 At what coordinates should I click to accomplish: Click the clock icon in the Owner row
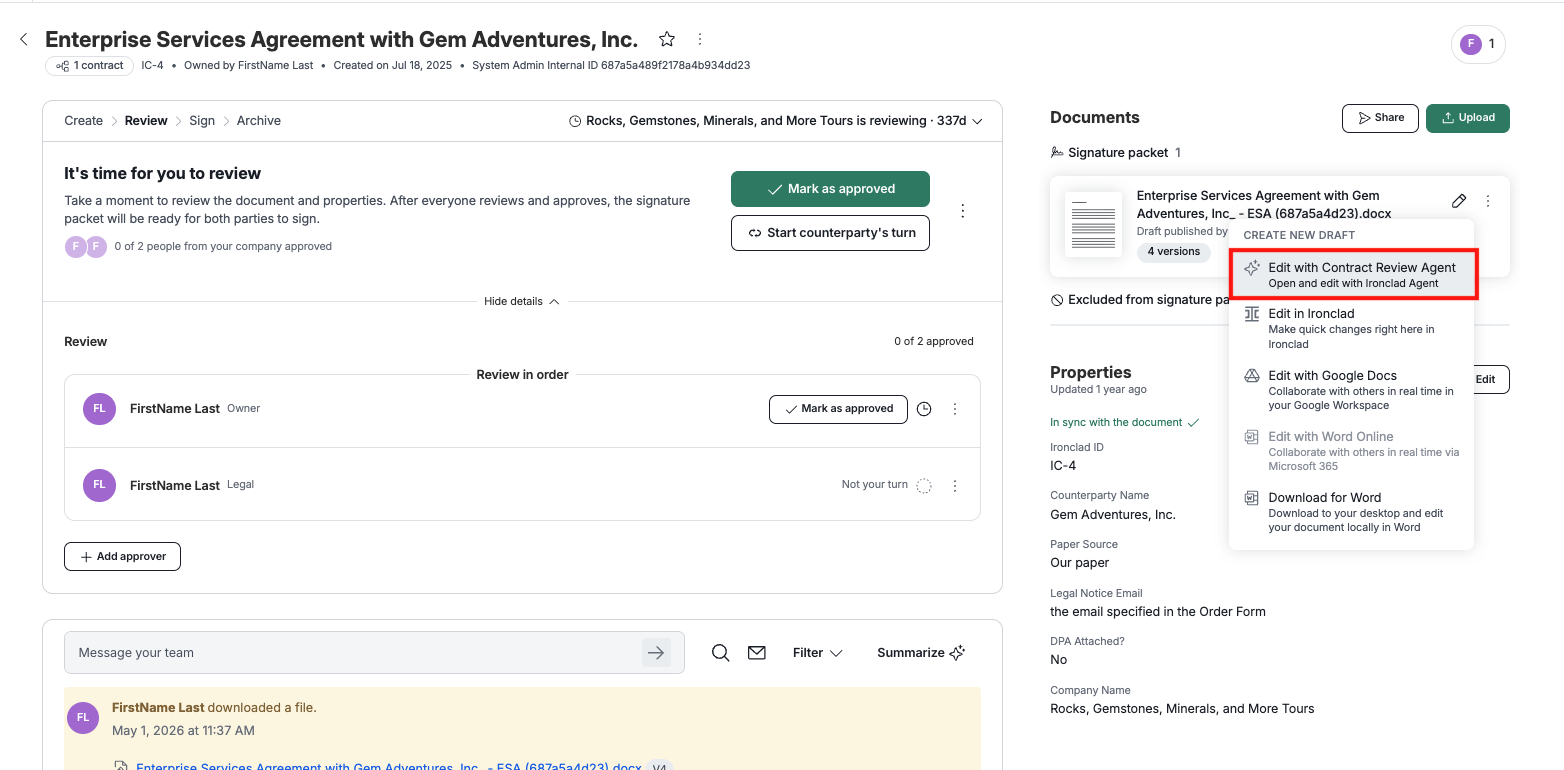pos(924,409)
